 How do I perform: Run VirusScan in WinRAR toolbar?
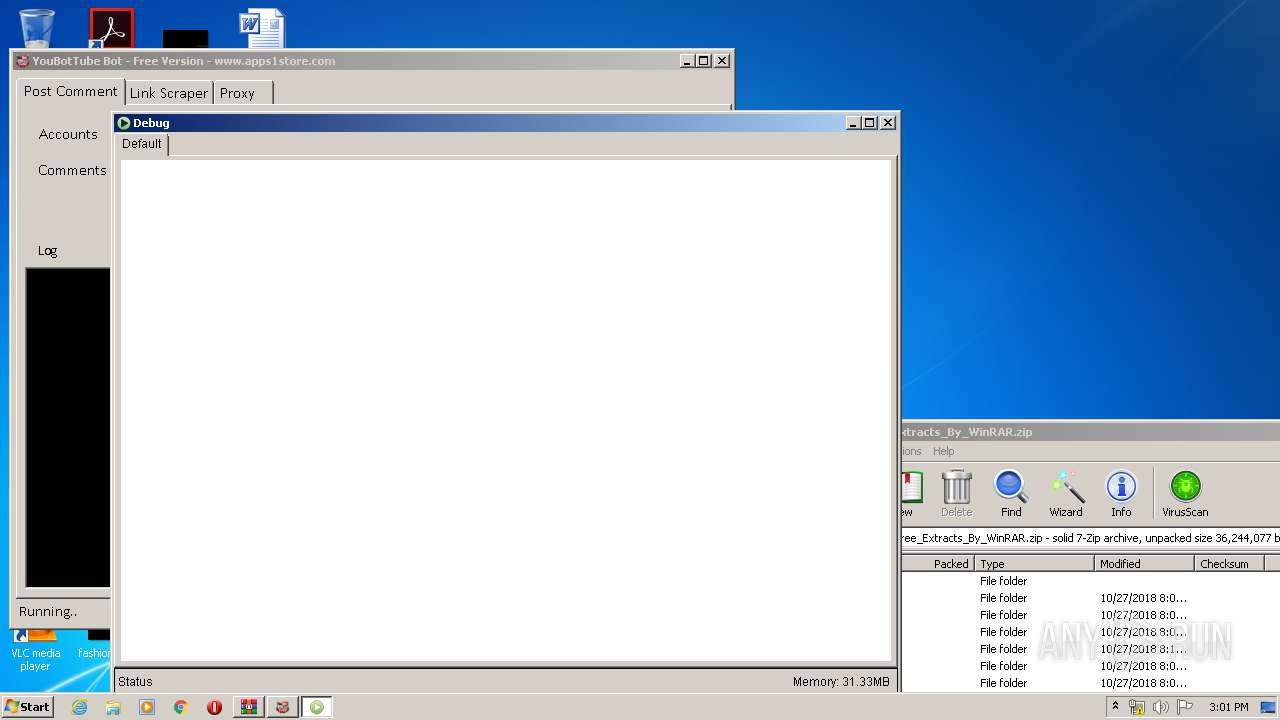coord(1185,494)
